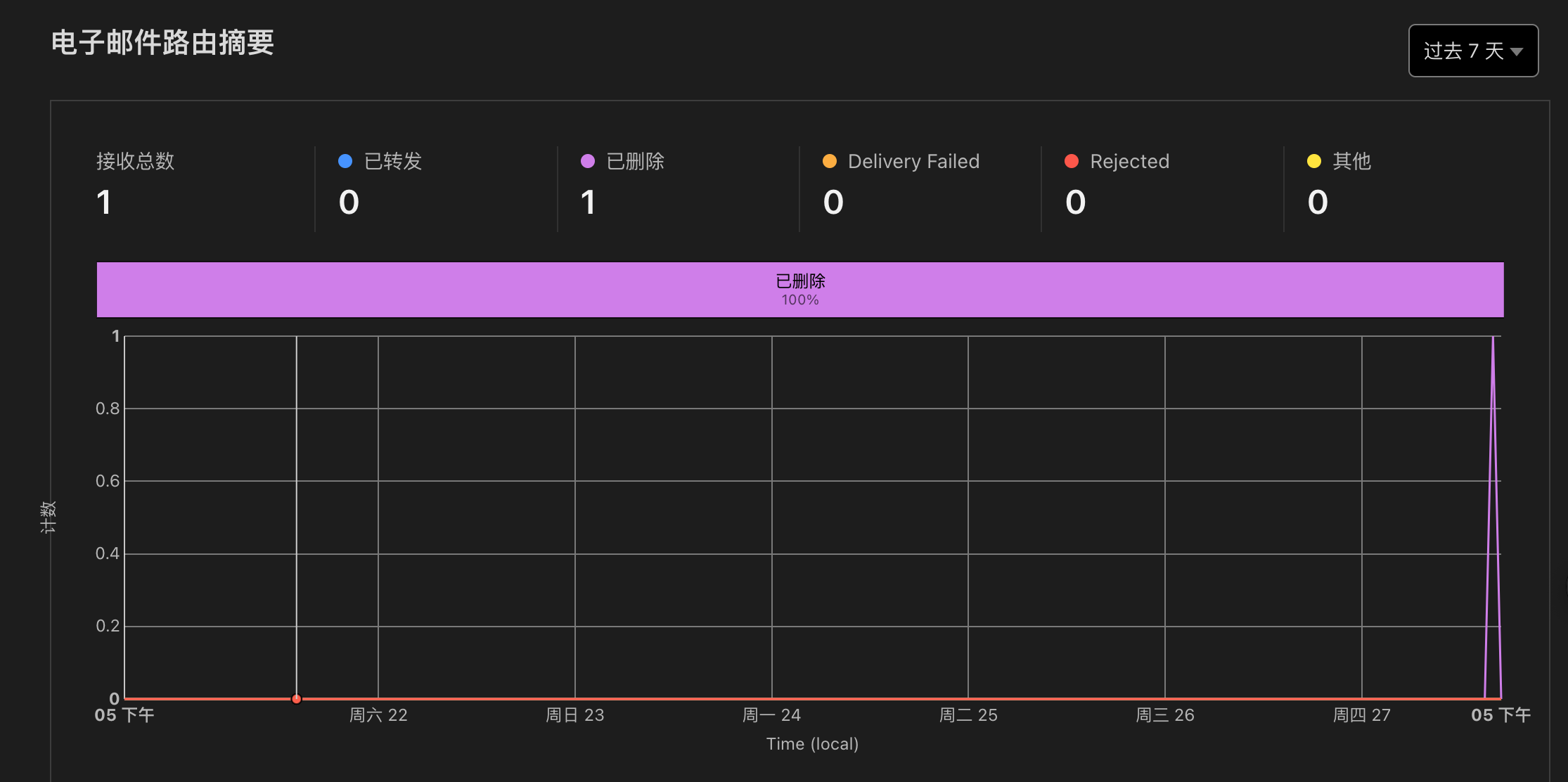Click the 周三 26 axis label
The height and width of the screenshot is (782, 1568).
click(x=1165, y=715)
